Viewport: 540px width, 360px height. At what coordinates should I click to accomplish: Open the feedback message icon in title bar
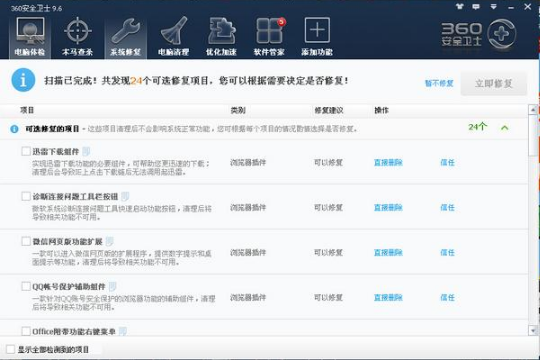[x=476, y=6]
